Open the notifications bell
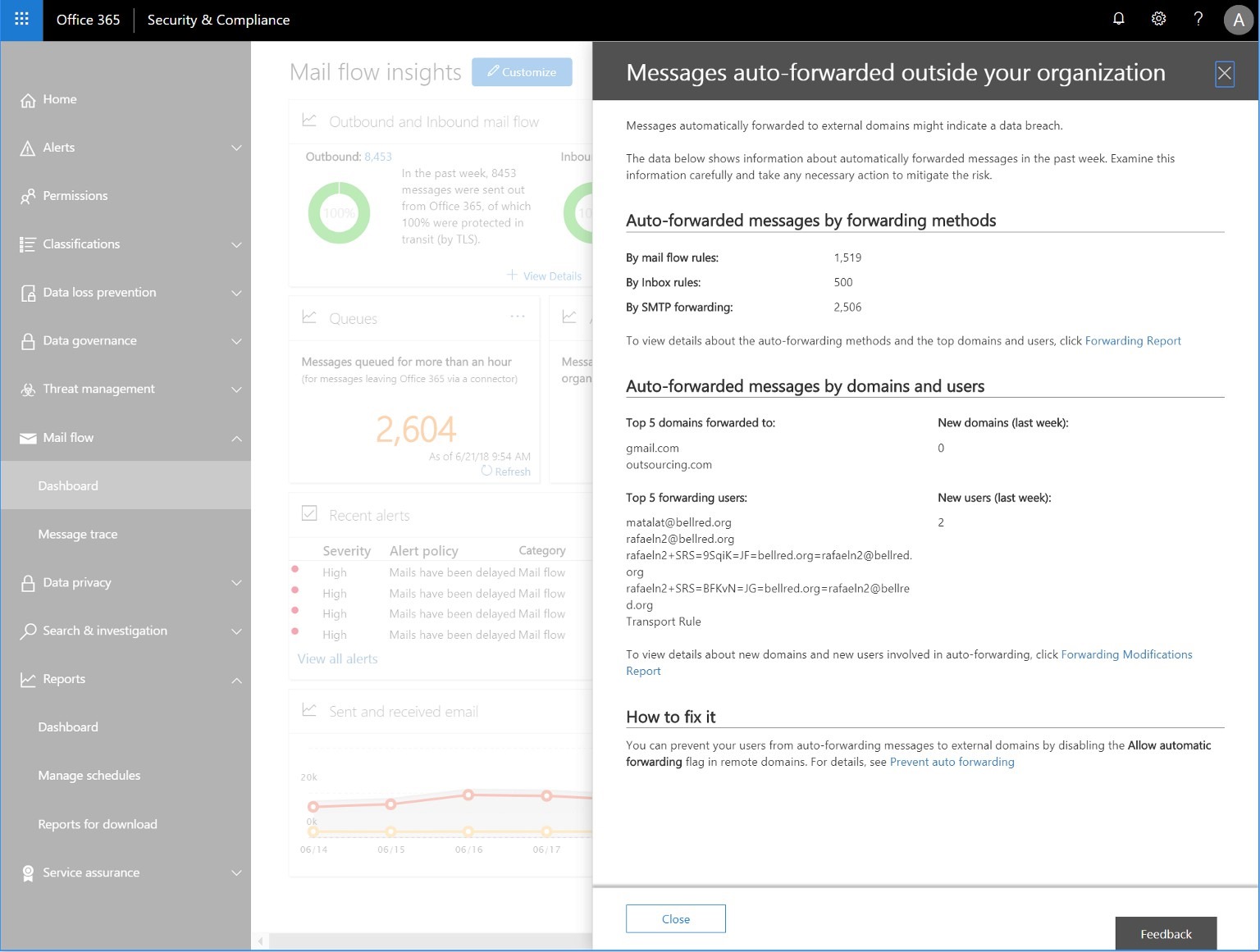The image size is (1260, 952). 1118,19
